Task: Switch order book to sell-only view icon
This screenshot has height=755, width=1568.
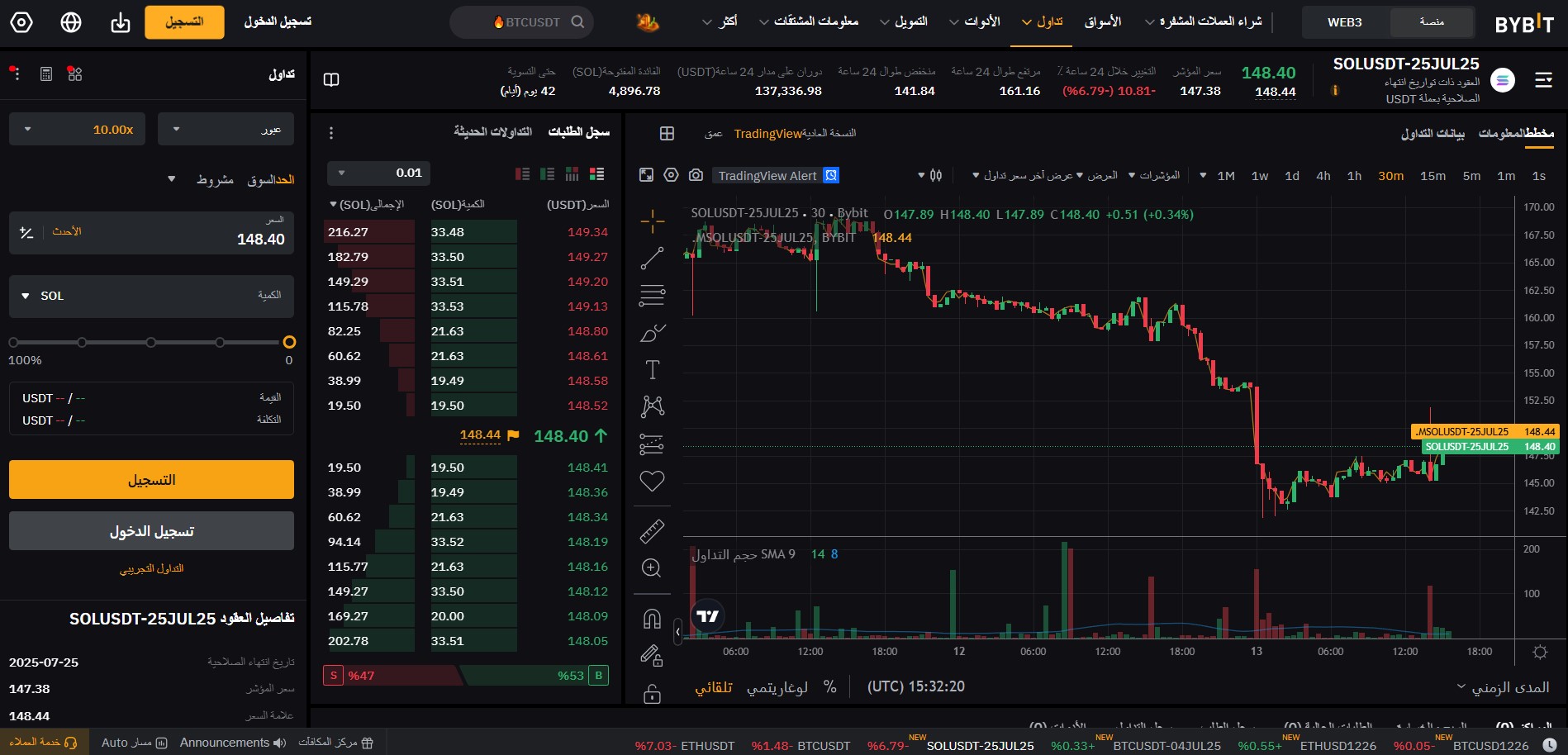Action: coord(522,174)
